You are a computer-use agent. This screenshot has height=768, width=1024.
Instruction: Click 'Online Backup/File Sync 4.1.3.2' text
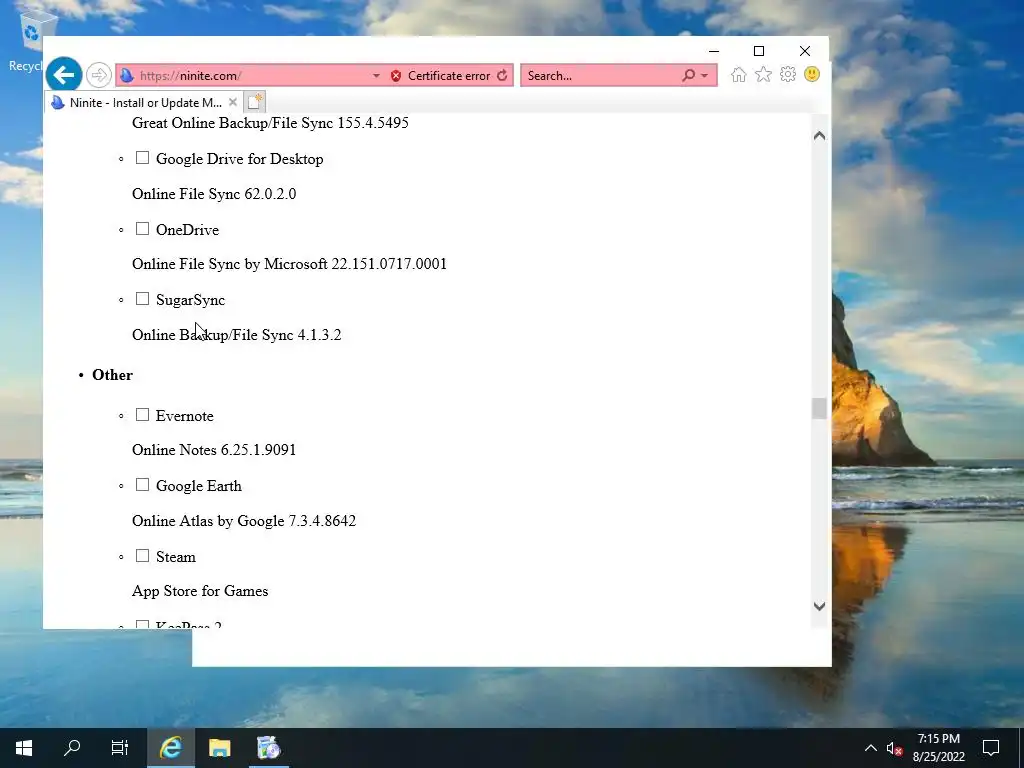(236, 335)
